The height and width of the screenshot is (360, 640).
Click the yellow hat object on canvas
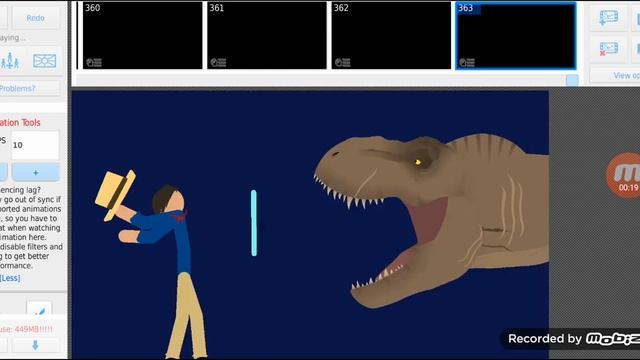click(115, 195)
